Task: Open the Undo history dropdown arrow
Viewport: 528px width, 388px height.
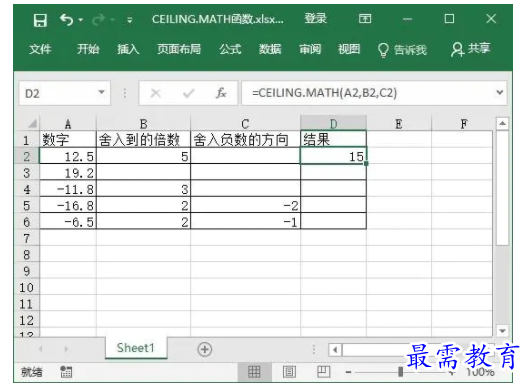Action: click(80, 20)
